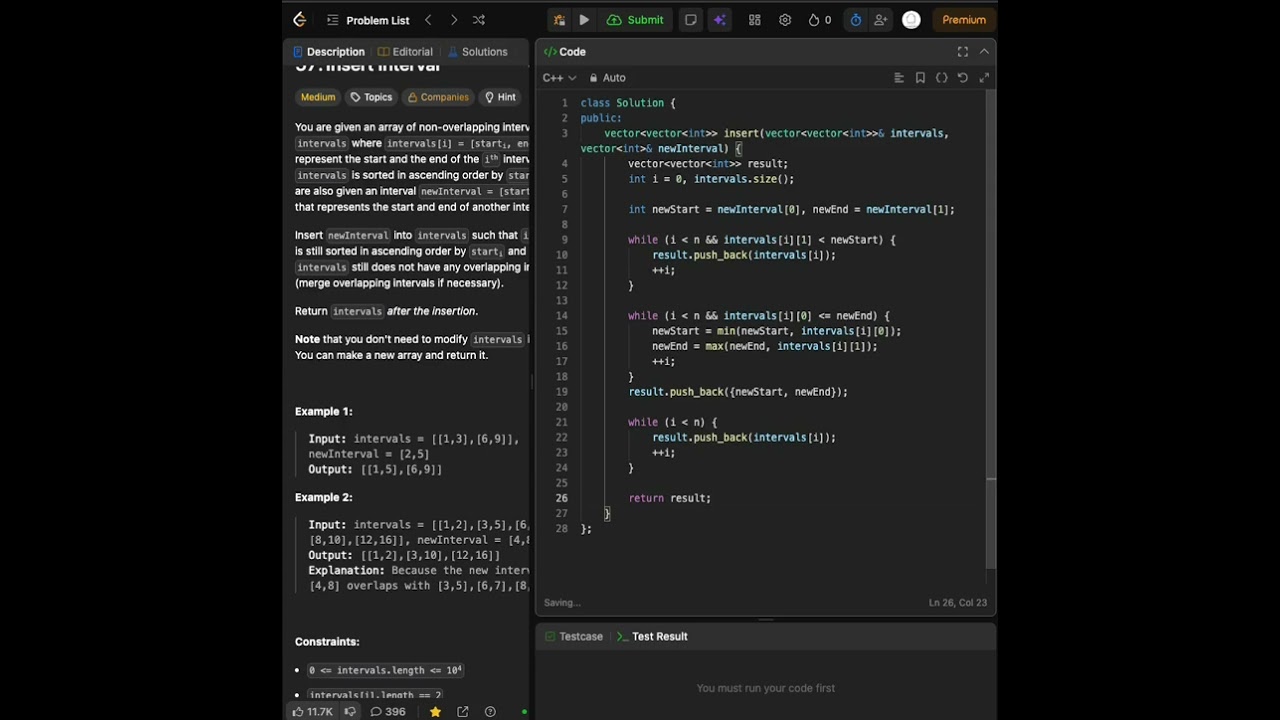The height and width of the screenshot is (720, 1280).
Task: Click the format code icon
Action: [x=899, y=78]
